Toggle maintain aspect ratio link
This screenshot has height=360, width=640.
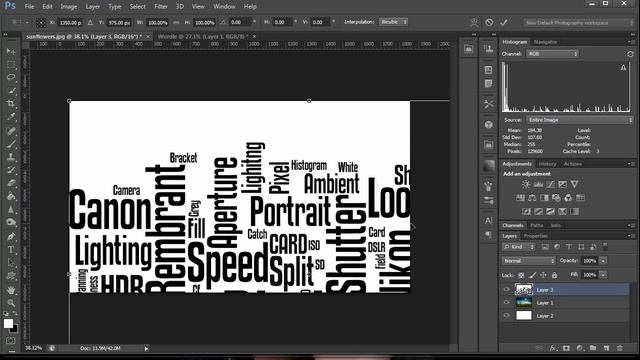176,22
